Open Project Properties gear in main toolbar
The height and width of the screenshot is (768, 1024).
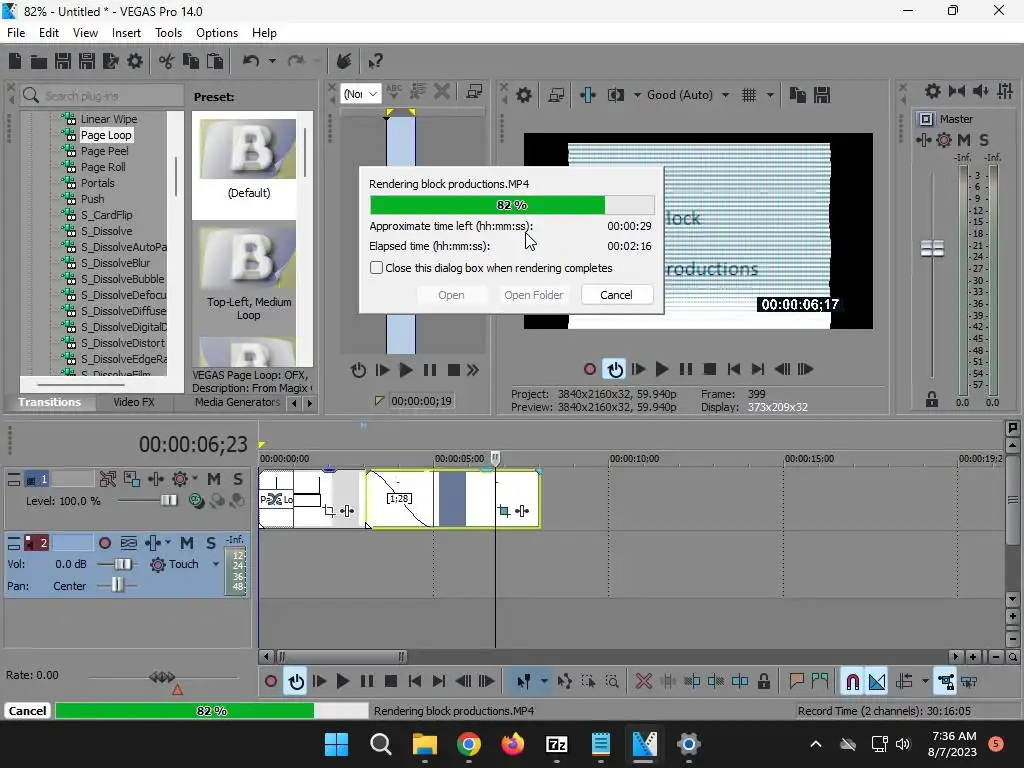[x=135, y=61]
